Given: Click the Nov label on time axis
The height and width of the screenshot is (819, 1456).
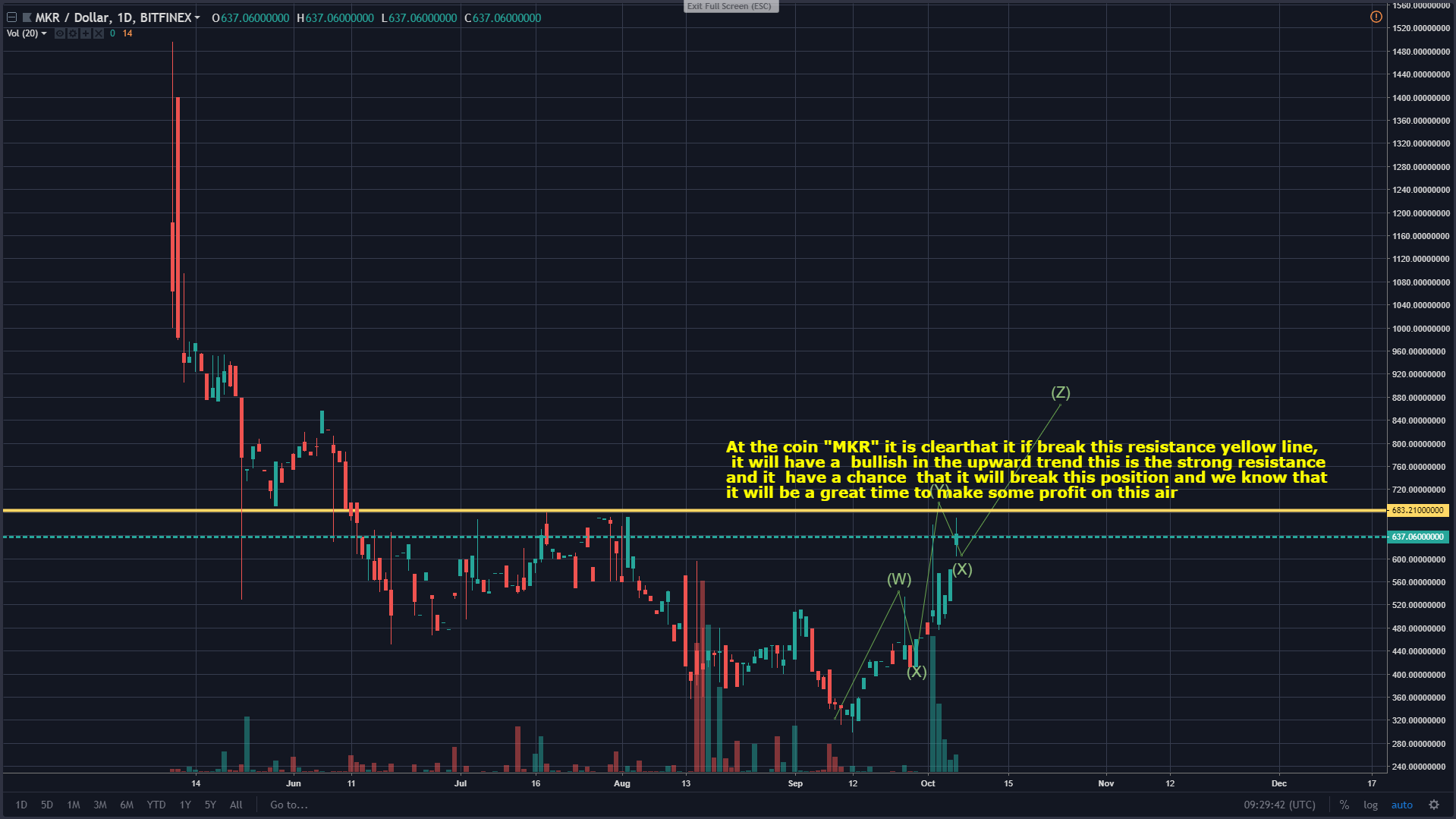Looking at the screenshot, I should [x=1106, y=783].
